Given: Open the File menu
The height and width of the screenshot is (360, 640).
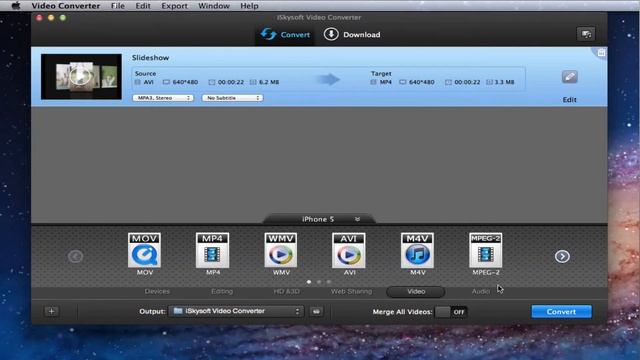Looking at the screenshot, I should (x=118, y=6).
